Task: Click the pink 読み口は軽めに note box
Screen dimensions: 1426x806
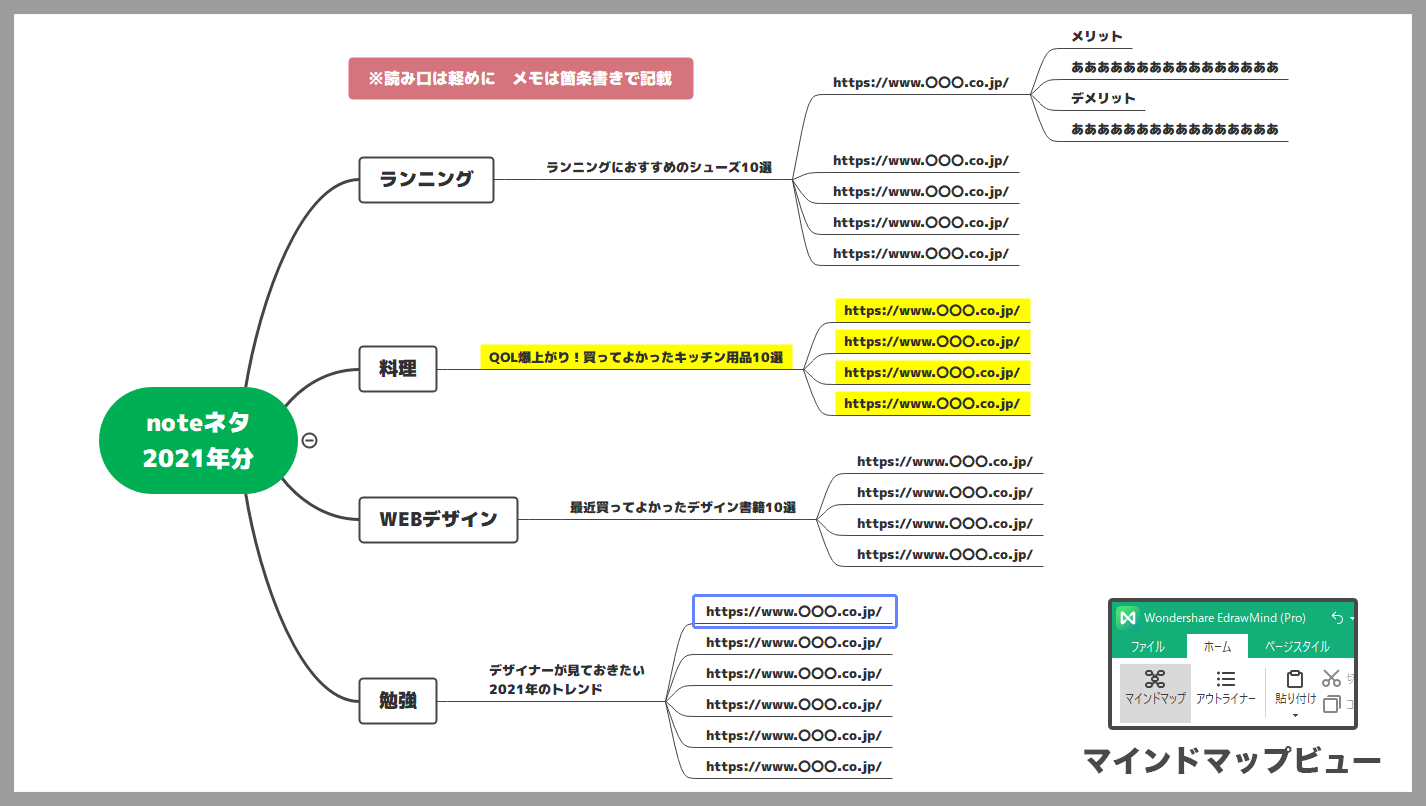Action: click(520, 79)
